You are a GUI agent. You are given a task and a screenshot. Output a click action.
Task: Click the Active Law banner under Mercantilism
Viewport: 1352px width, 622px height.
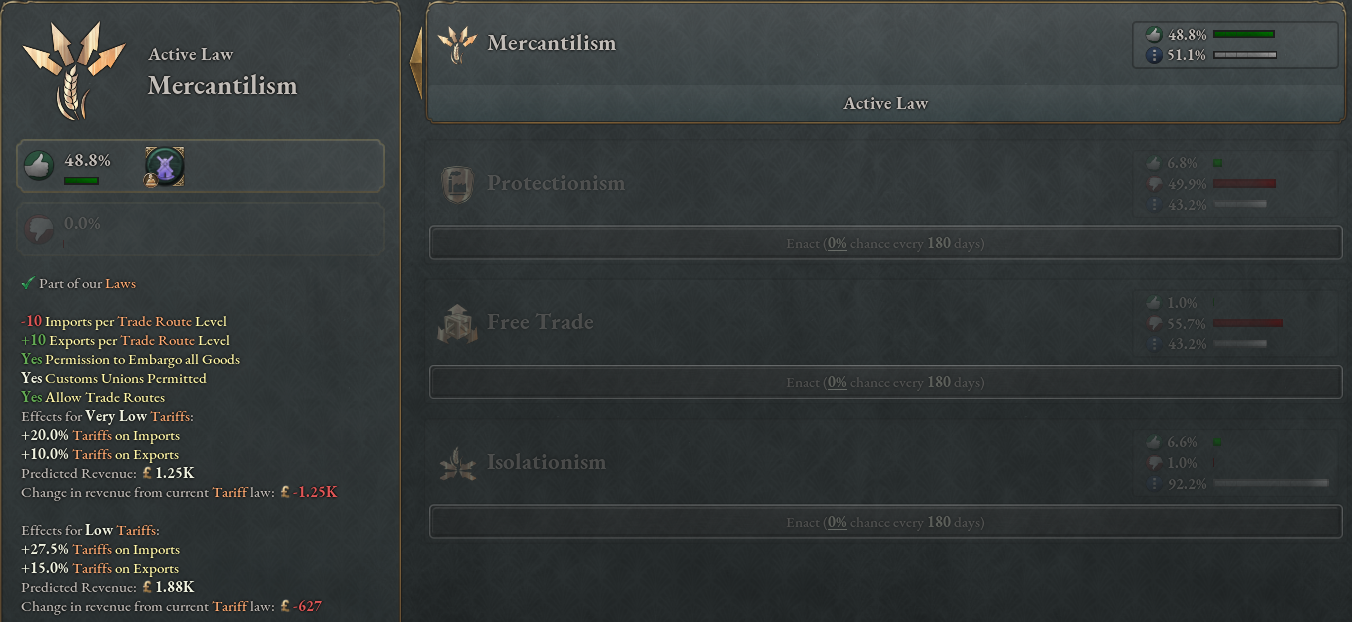tap(885, 102)
